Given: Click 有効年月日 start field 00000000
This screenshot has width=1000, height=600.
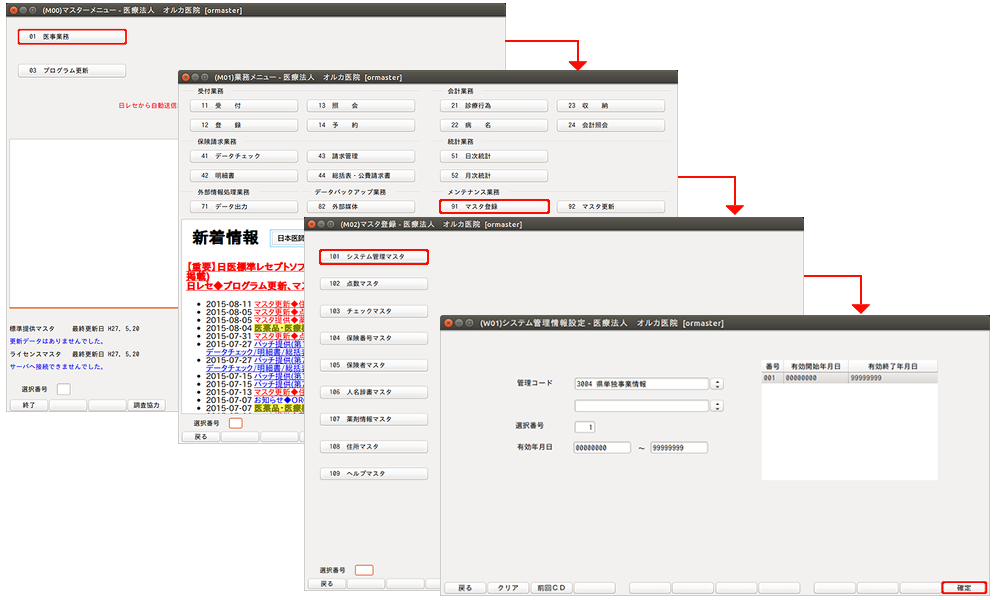Looking at the screenshot, I should coord(602,448).
